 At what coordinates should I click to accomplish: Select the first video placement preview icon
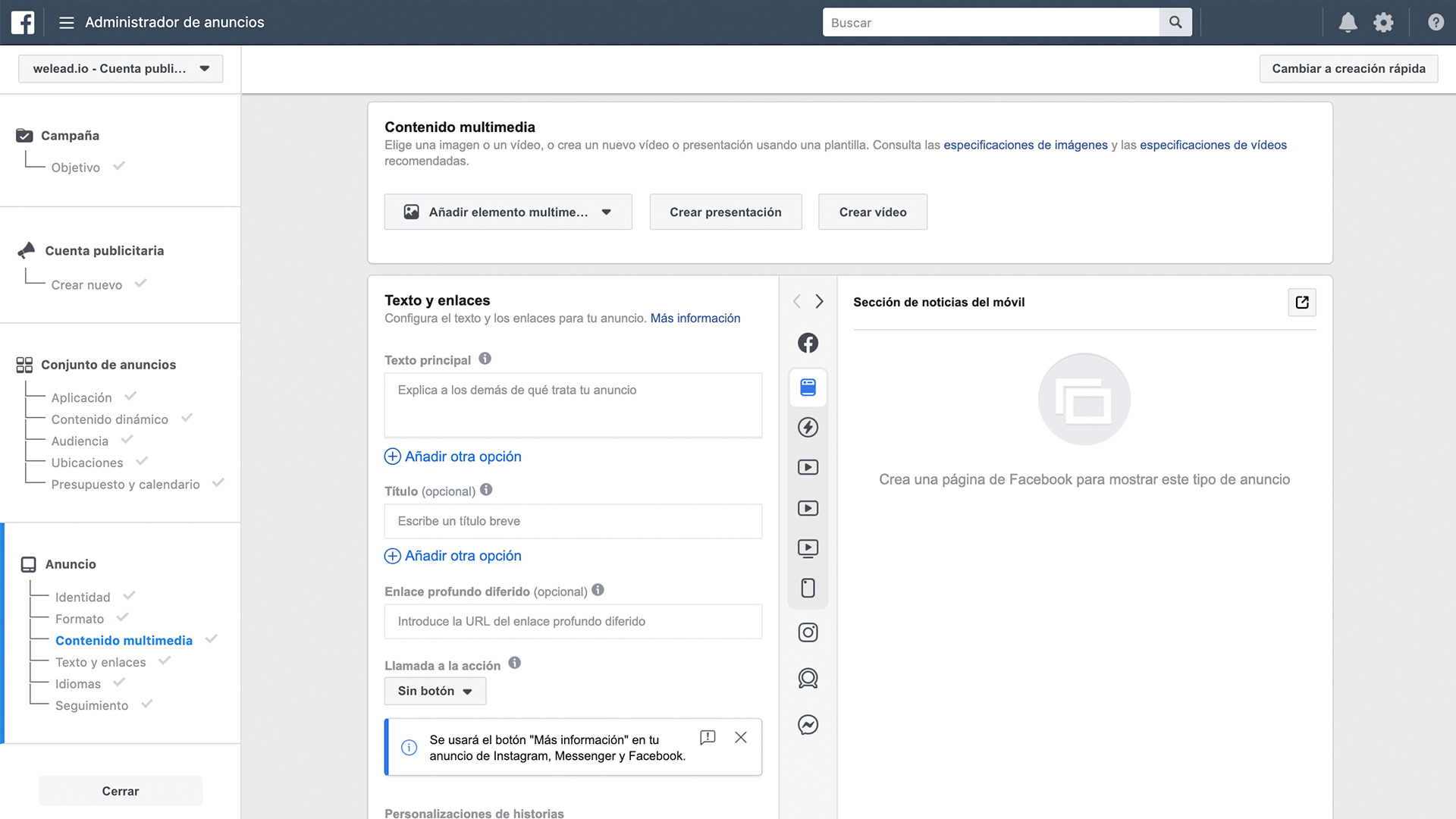tap(808, 467)
